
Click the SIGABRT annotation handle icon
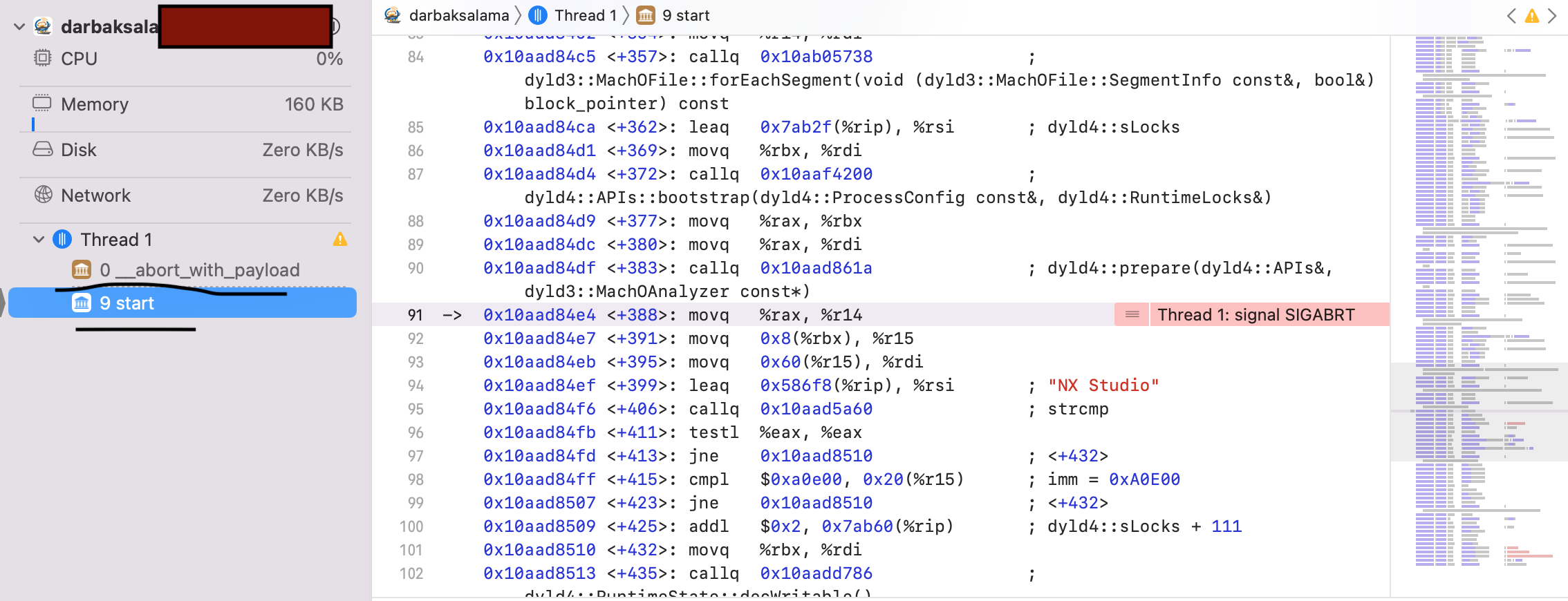coord(1132,315)
